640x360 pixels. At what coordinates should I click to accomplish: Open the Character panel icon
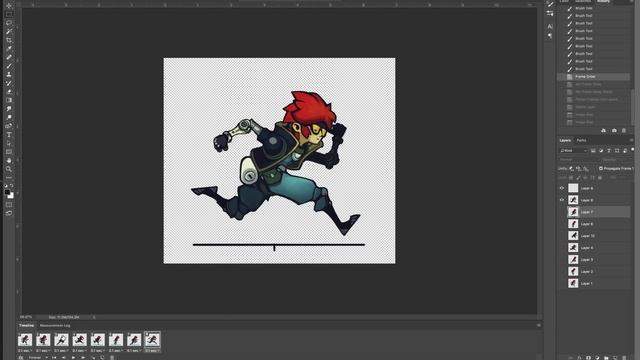point(550,27)
